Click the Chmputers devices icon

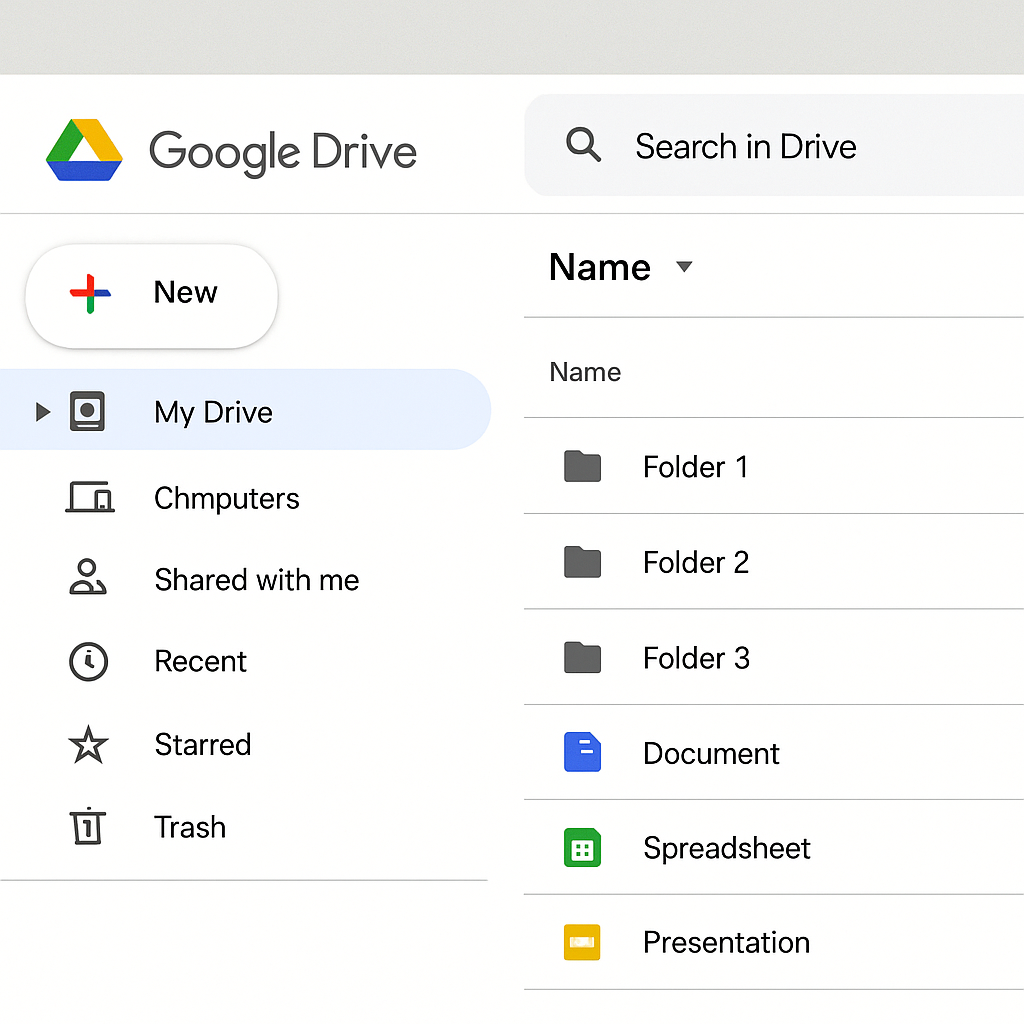pyautogui.click(x=90, y=498)
